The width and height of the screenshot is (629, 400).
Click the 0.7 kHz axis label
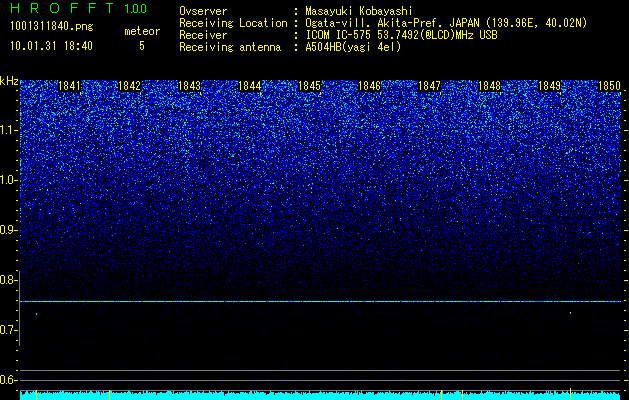point(9,330)
